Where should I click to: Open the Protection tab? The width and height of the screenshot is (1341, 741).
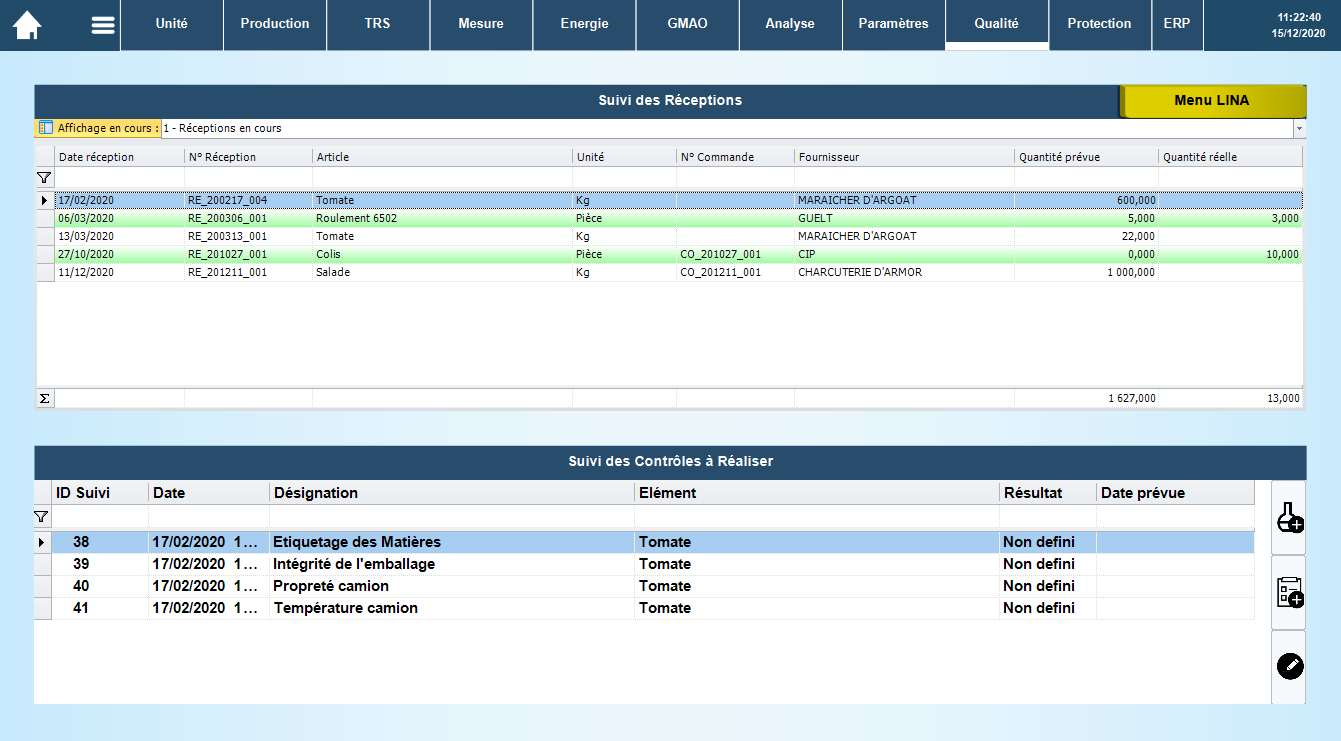(1099, 24)
